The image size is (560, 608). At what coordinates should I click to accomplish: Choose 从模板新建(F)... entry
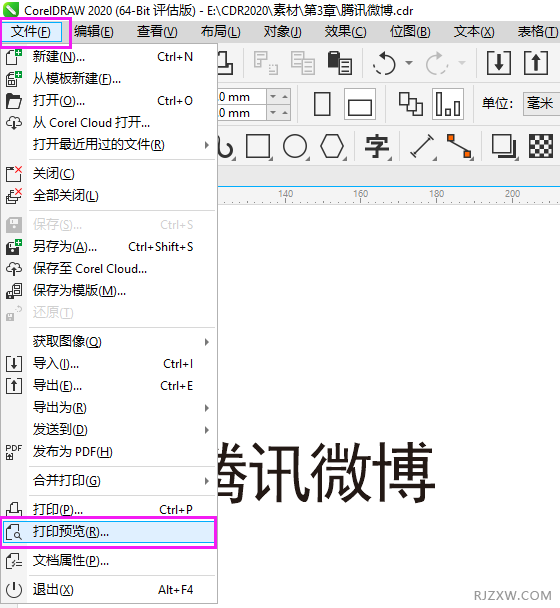pos(109,79)
